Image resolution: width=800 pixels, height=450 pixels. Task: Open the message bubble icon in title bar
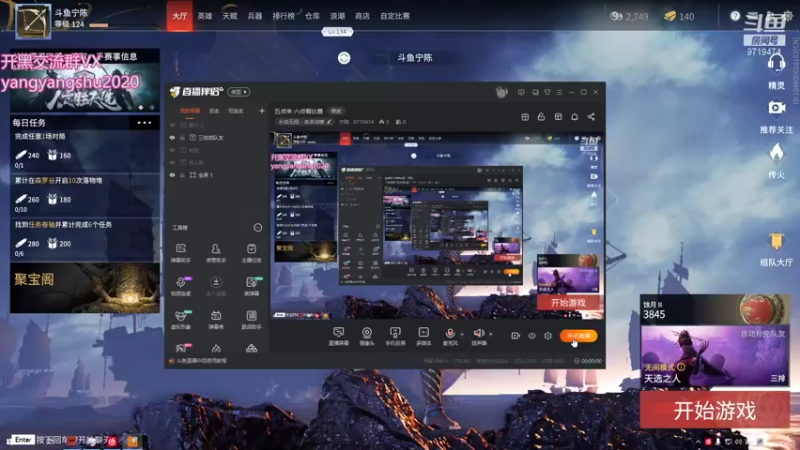(521, 92)
